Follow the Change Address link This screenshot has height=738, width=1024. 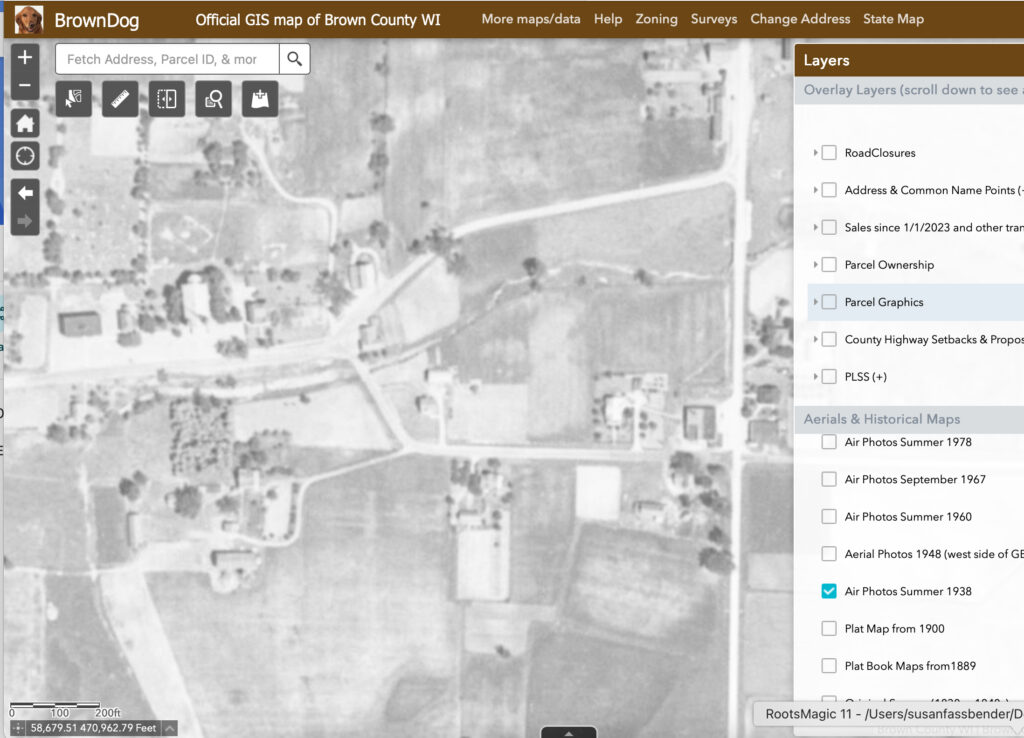pos(800,19)
